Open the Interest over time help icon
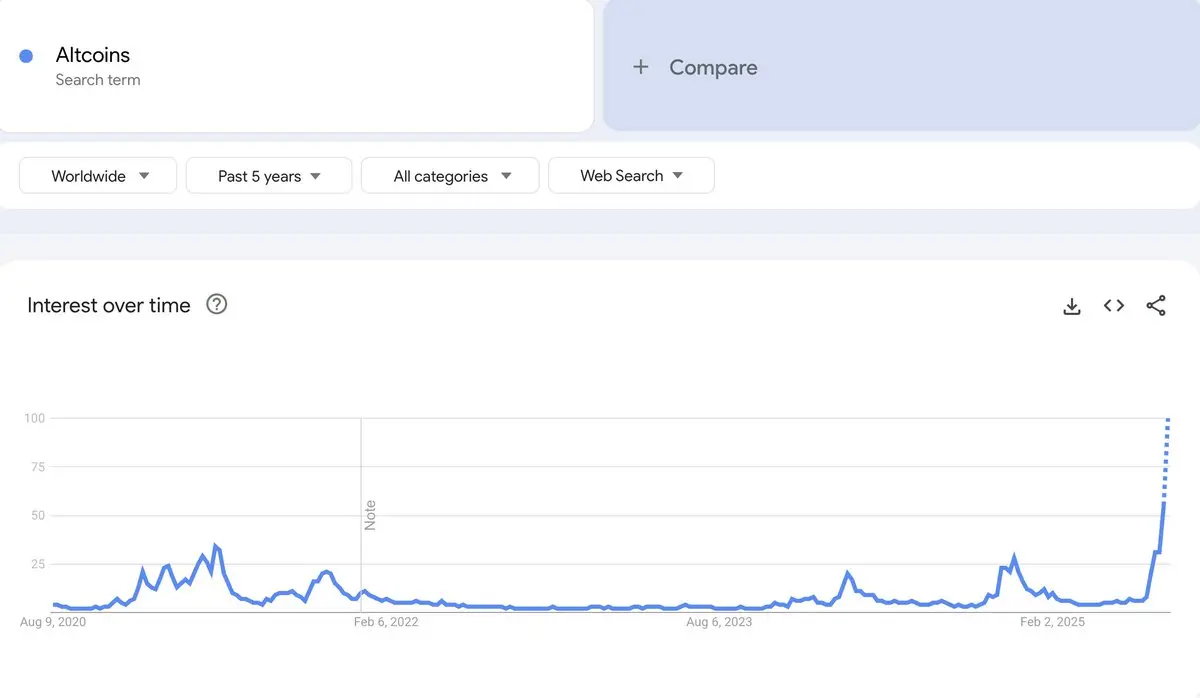Viewport: 1200px width, 698px height. pos(216,304)
